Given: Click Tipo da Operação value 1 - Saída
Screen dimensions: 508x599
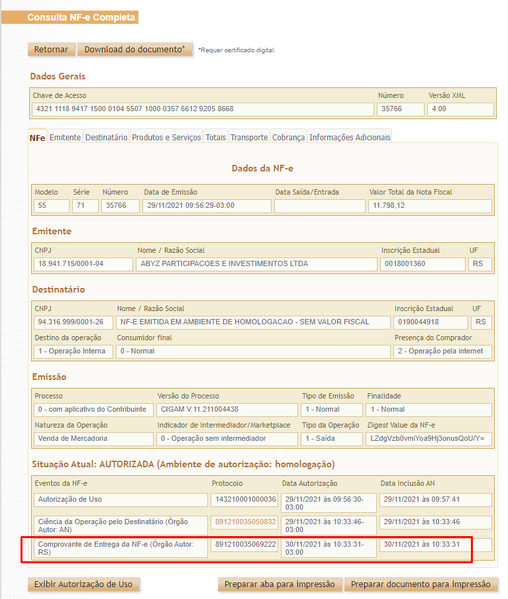Looking at the screenshot, I should (332, 439).
